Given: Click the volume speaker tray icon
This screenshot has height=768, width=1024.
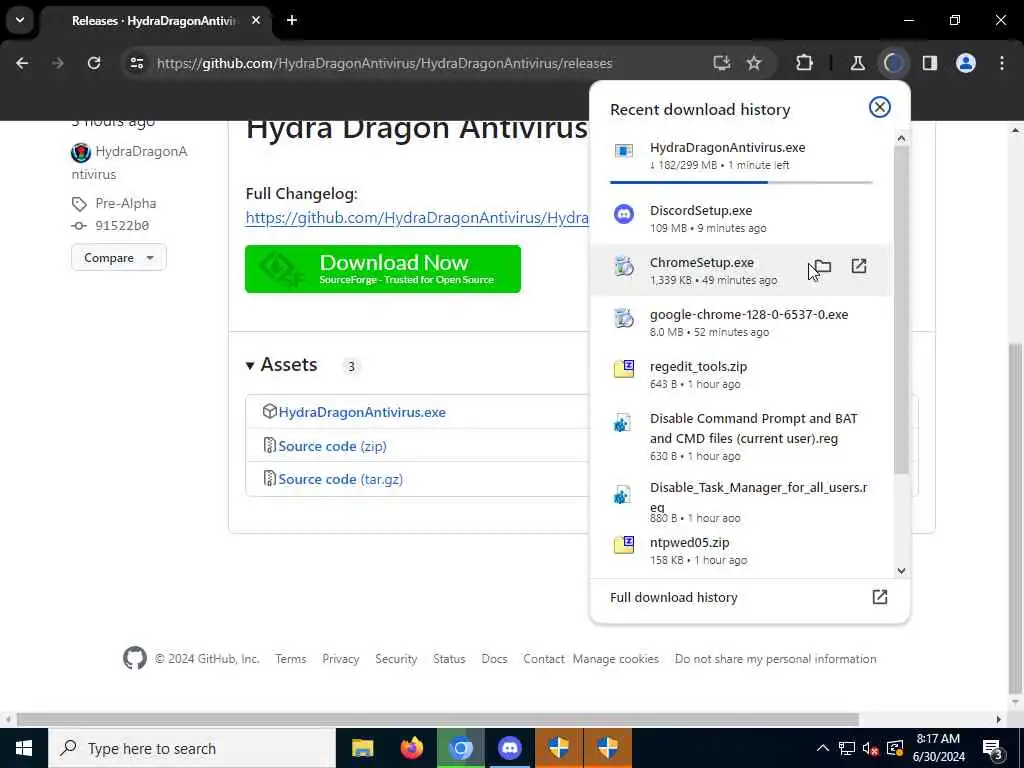Looking at the screenshot, I should pos(869,749).
